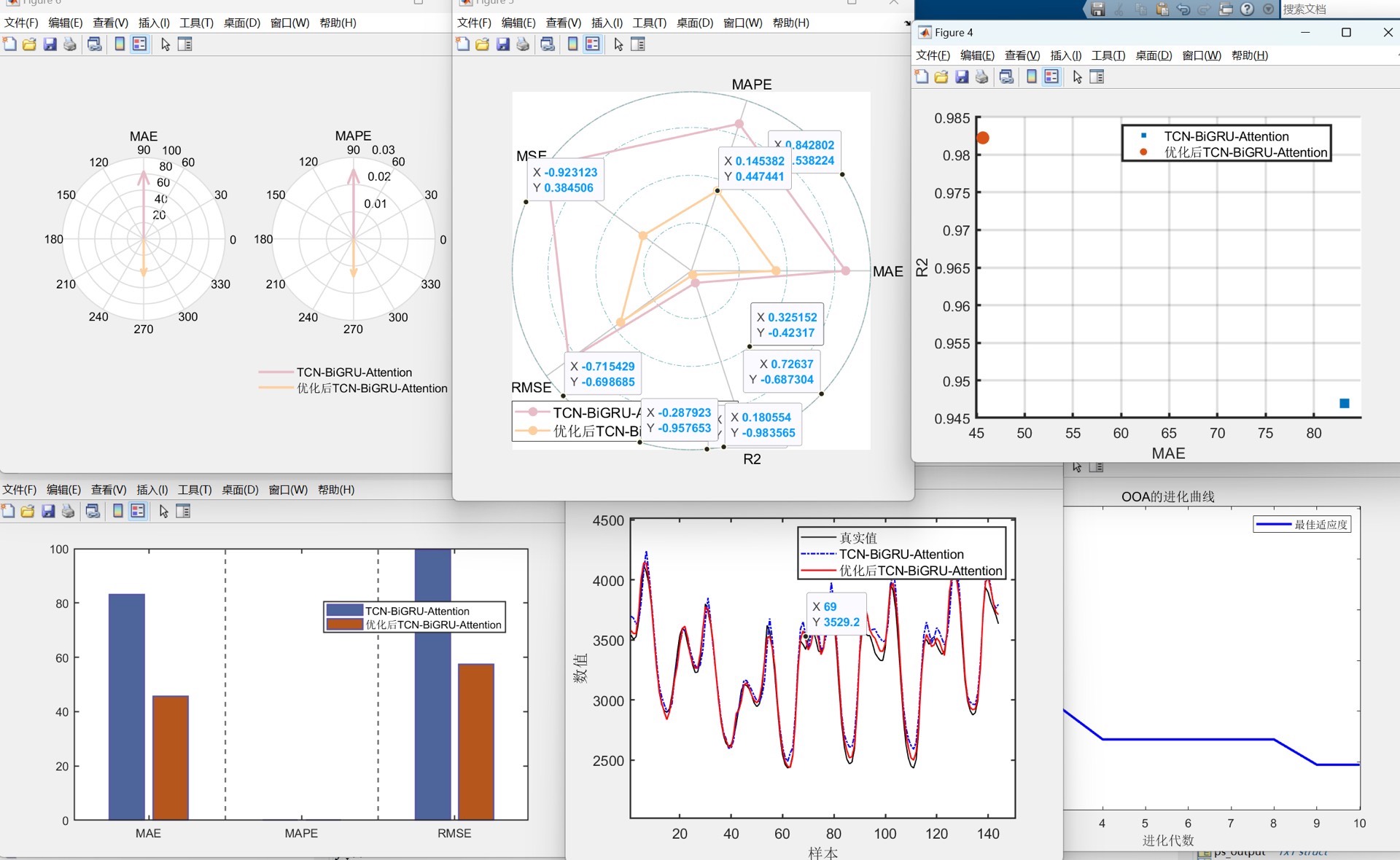Click orange bar above MAE in bar chart
The height and width of the screenshot is (860, 1400).
coord(171,757)
